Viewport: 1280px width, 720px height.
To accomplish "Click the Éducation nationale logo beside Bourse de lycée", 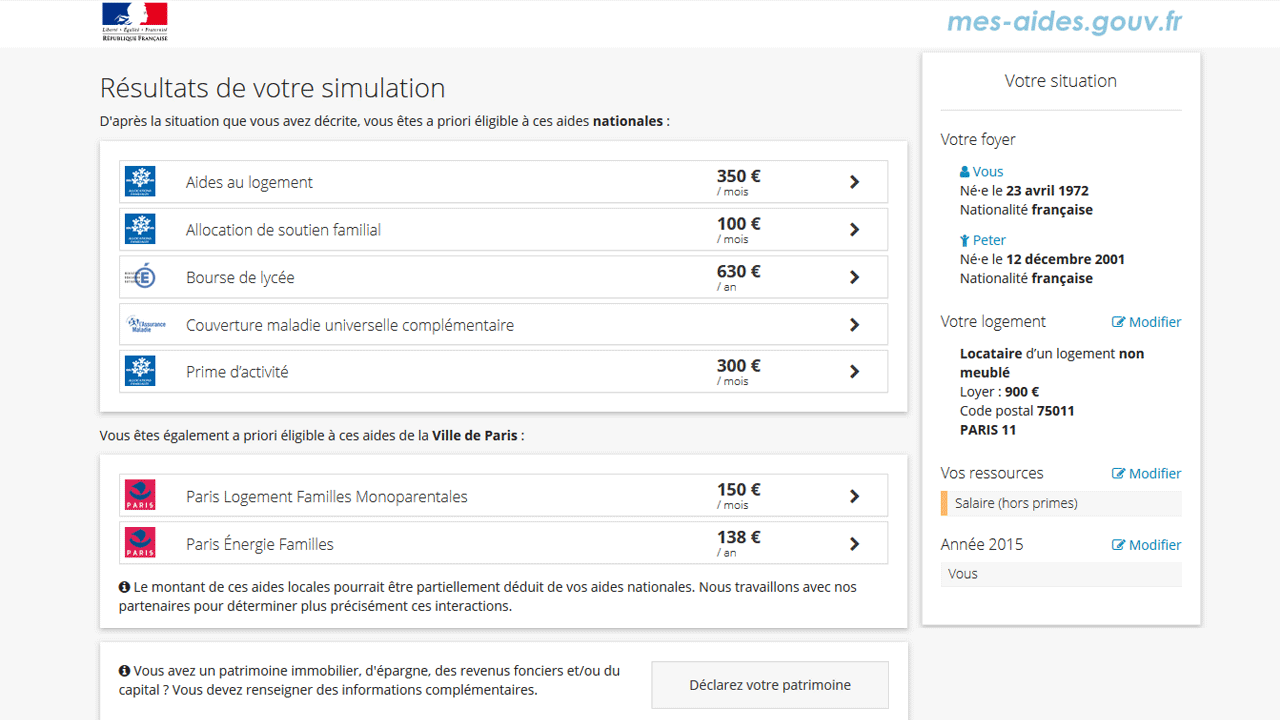I will pos(140,277).
